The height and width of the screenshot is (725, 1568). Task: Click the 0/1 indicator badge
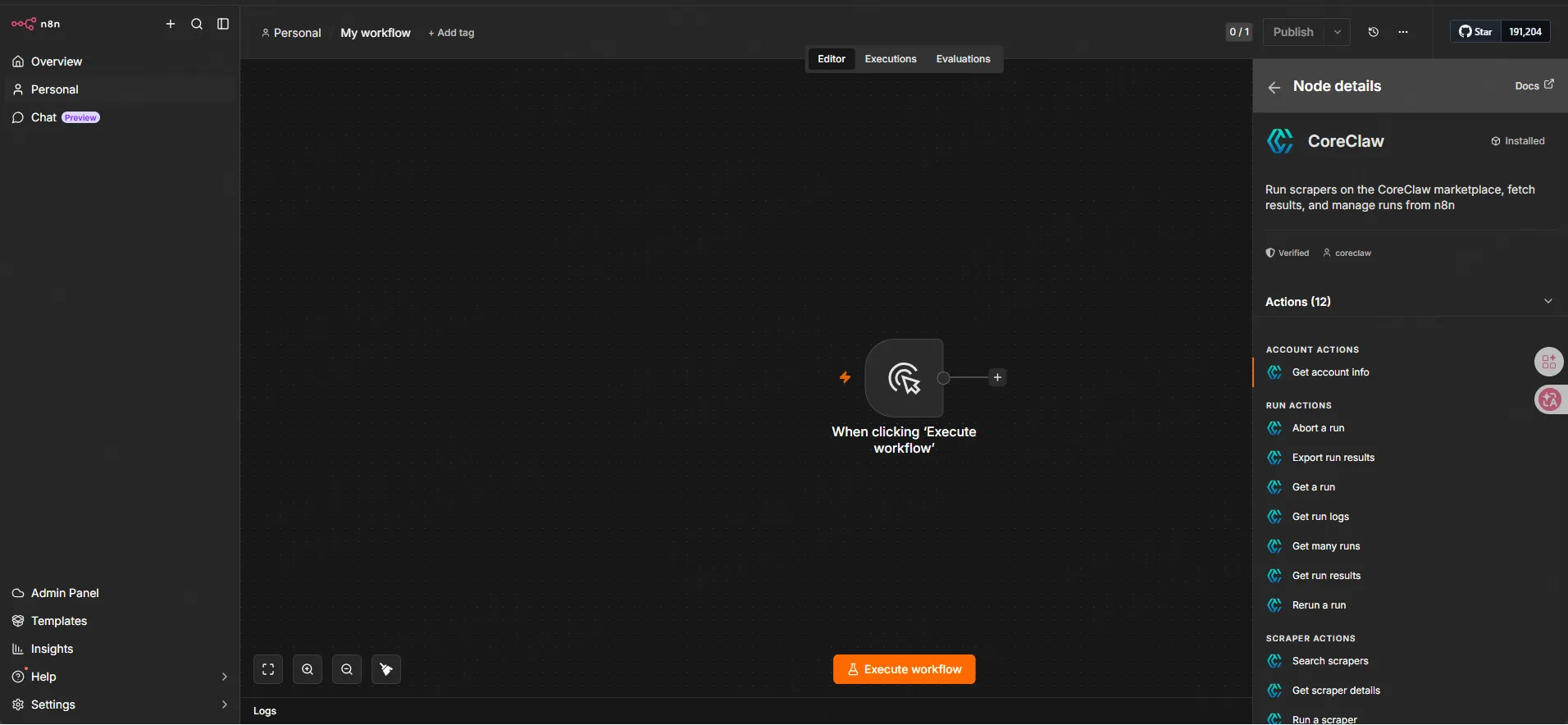click(1239, 32)
